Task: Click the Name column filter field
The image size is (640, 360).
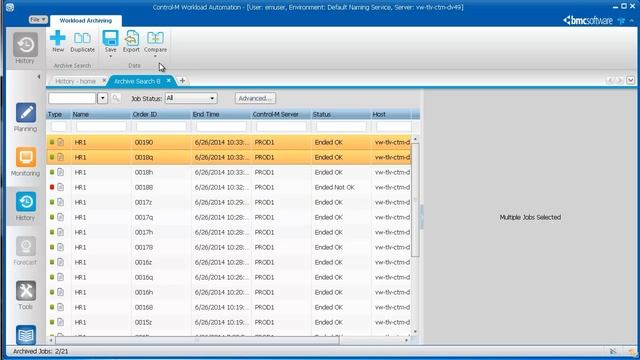Action: 101,127
